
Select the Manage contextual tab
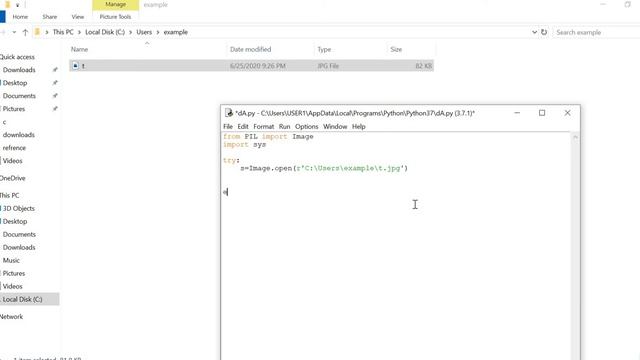pyautogui.click(x=116, y=4)
